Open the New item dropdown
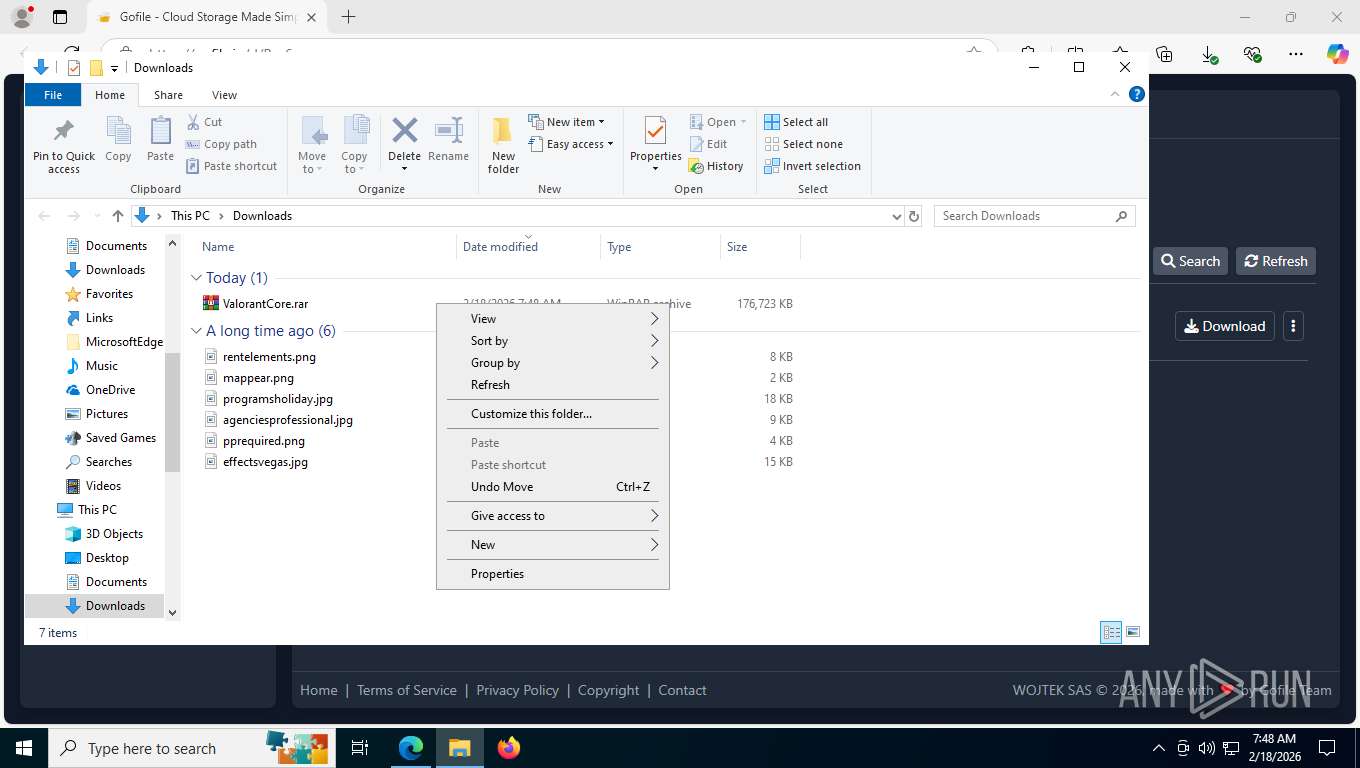The image size is (1360, 768). point(566,122)
